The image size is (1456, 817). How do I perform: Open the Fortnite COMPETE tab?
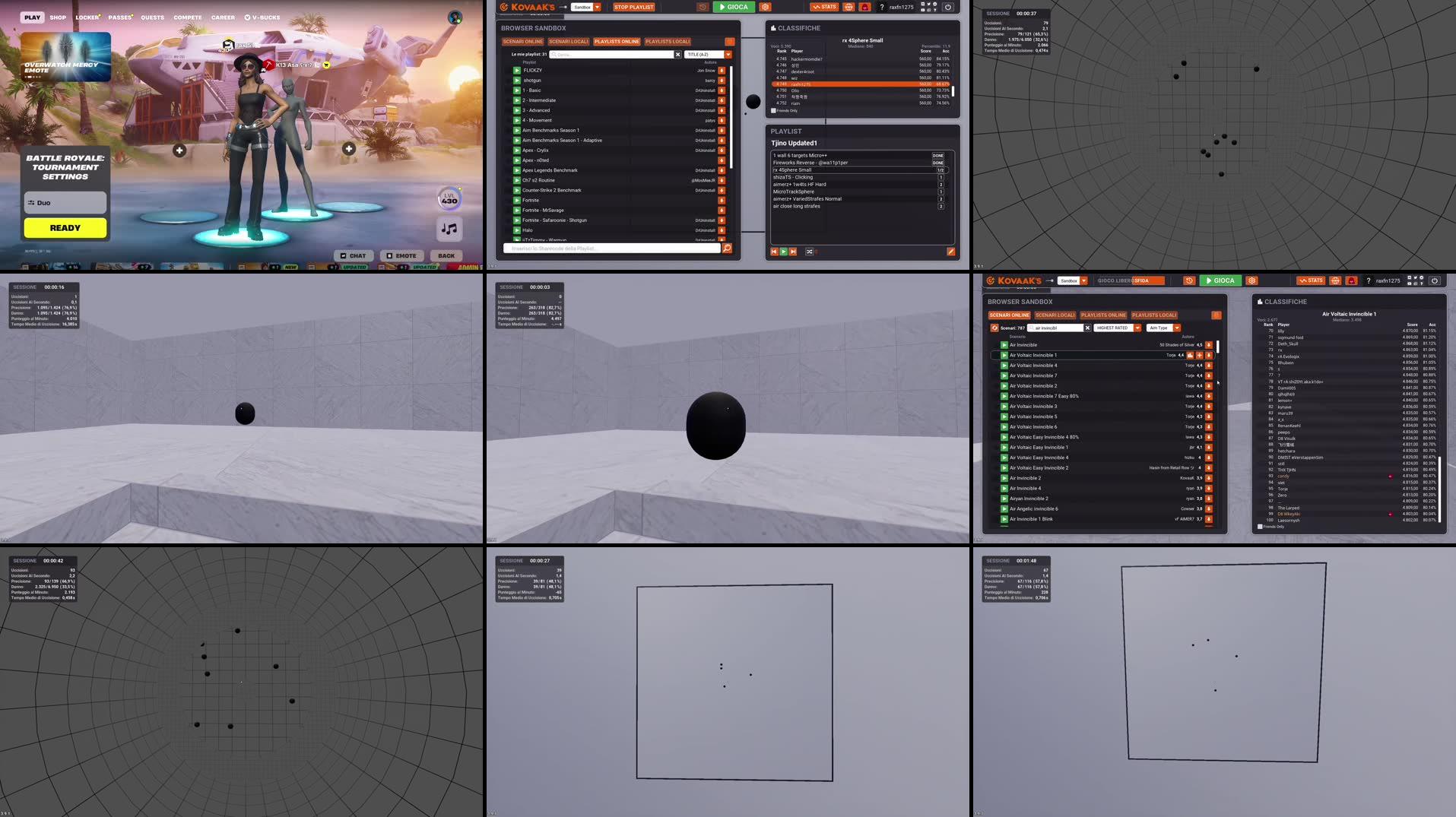(x=188, y=17)
